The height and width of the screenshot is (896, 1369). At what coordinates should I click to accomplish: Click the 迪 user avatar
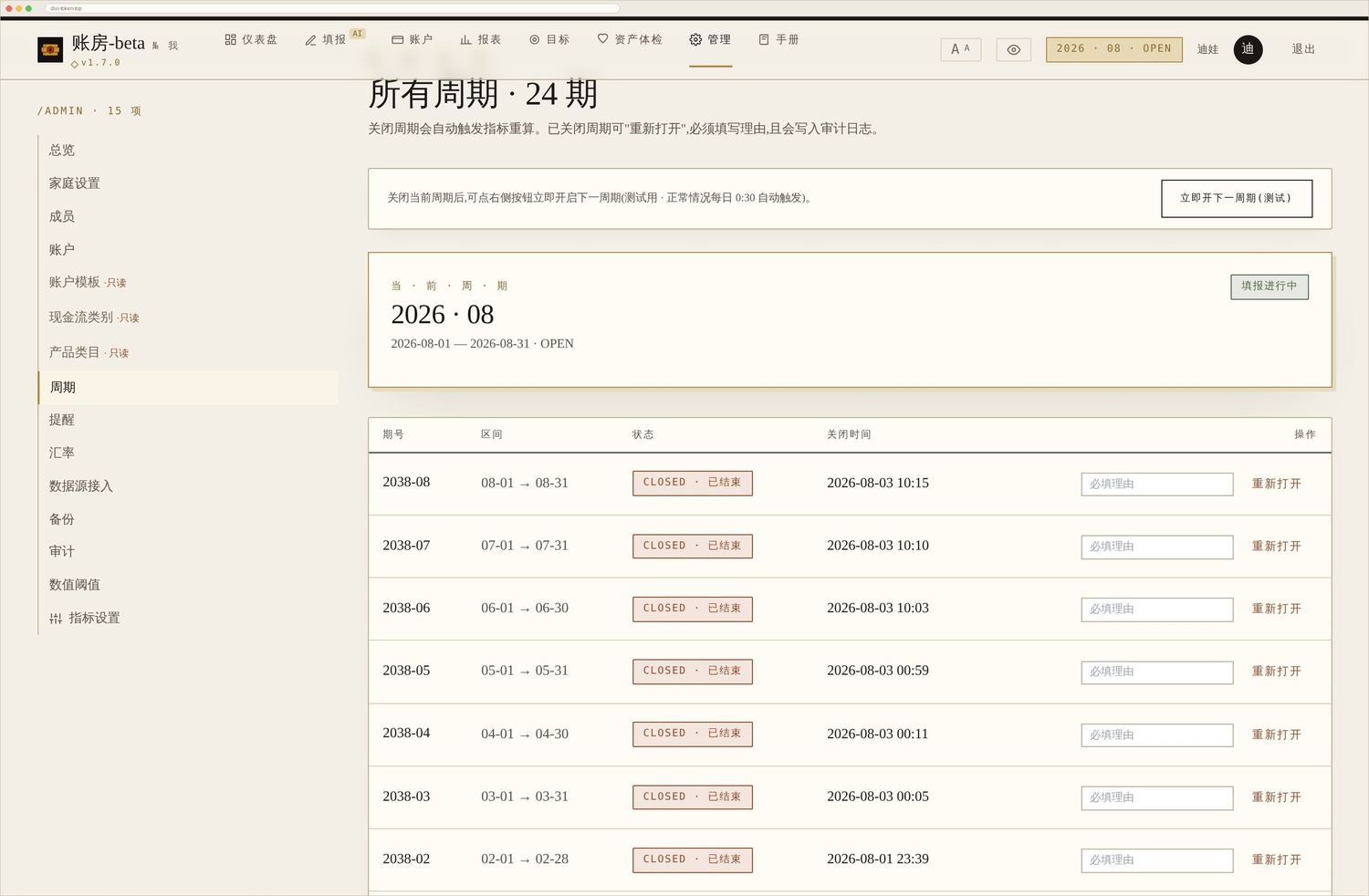click(x=1248, y=49)
